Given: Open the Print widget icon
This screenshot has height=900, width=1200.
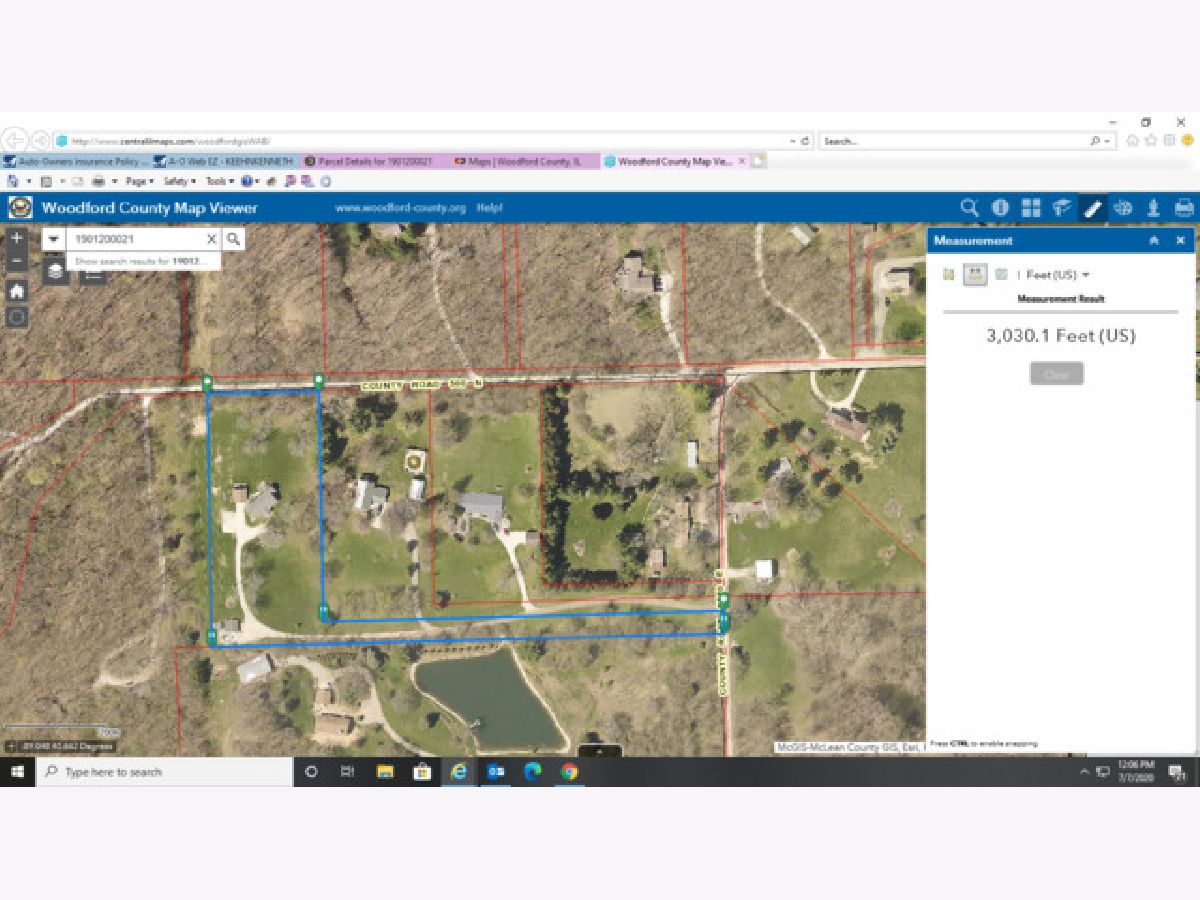Looking at the screenshot, I should pos(1184,208).
